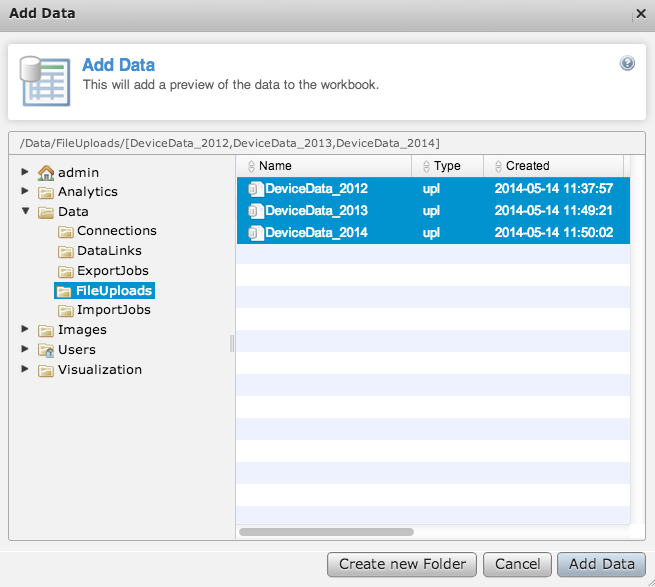The width and height of the screenshot is (655, 587).
Task: Click the DeviceData_2012 file icon
Action: pyautogui.click(x=256, y=189)
